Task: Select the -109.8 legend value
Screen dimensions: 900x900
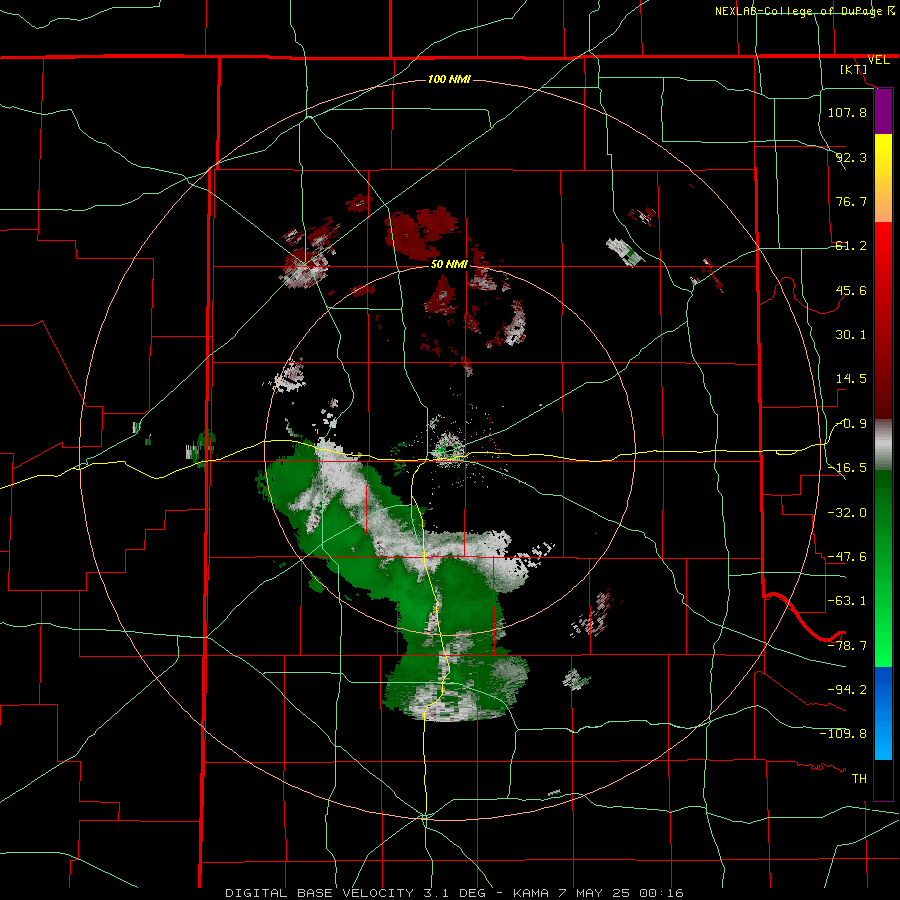Action: click(843, 734)
